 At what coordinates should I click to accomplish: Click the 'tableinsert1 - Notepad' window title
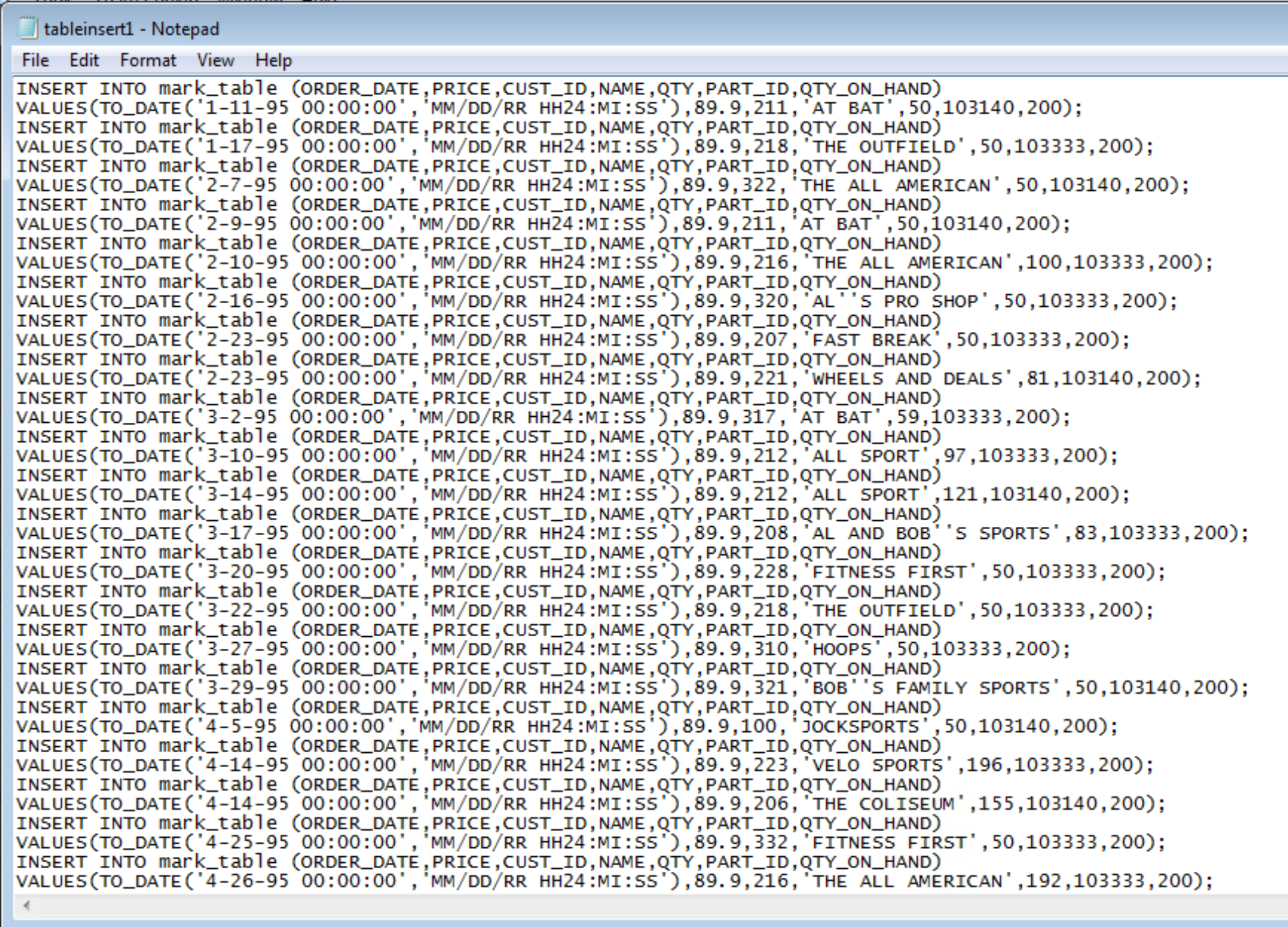pos(131,29)
